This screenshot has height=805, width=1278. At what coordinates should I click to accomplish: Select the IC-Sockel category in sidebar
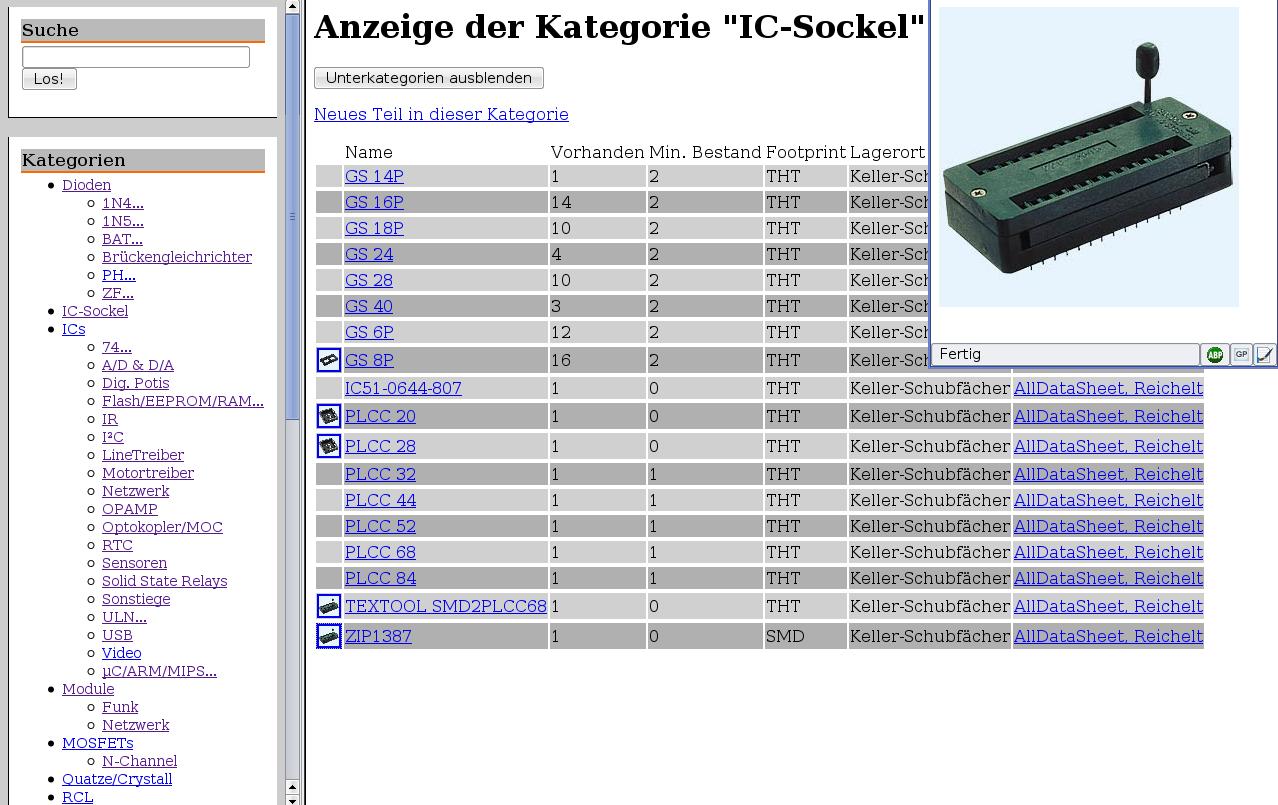pyautogui.click(x=95, y=311)
